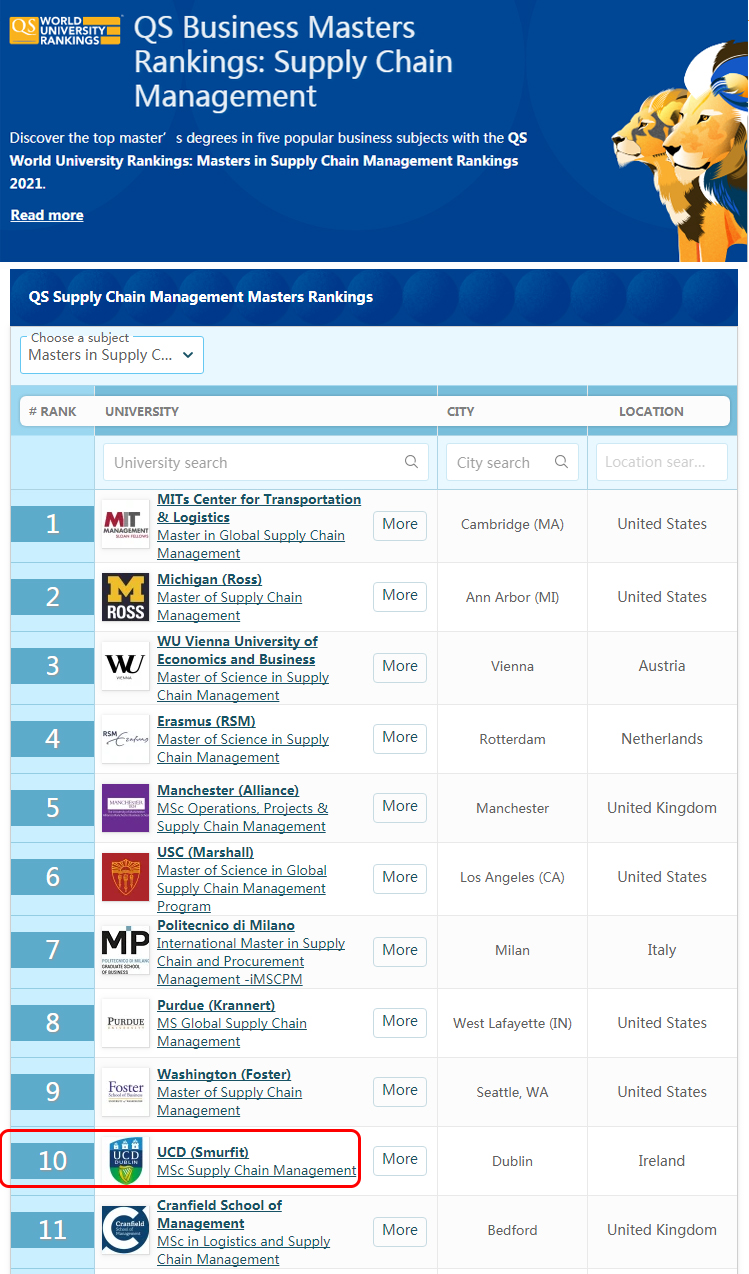Open UCD MSc Supply Chain Management link
This screenshot has height=1274, width=749.
tap(256, 1170)
